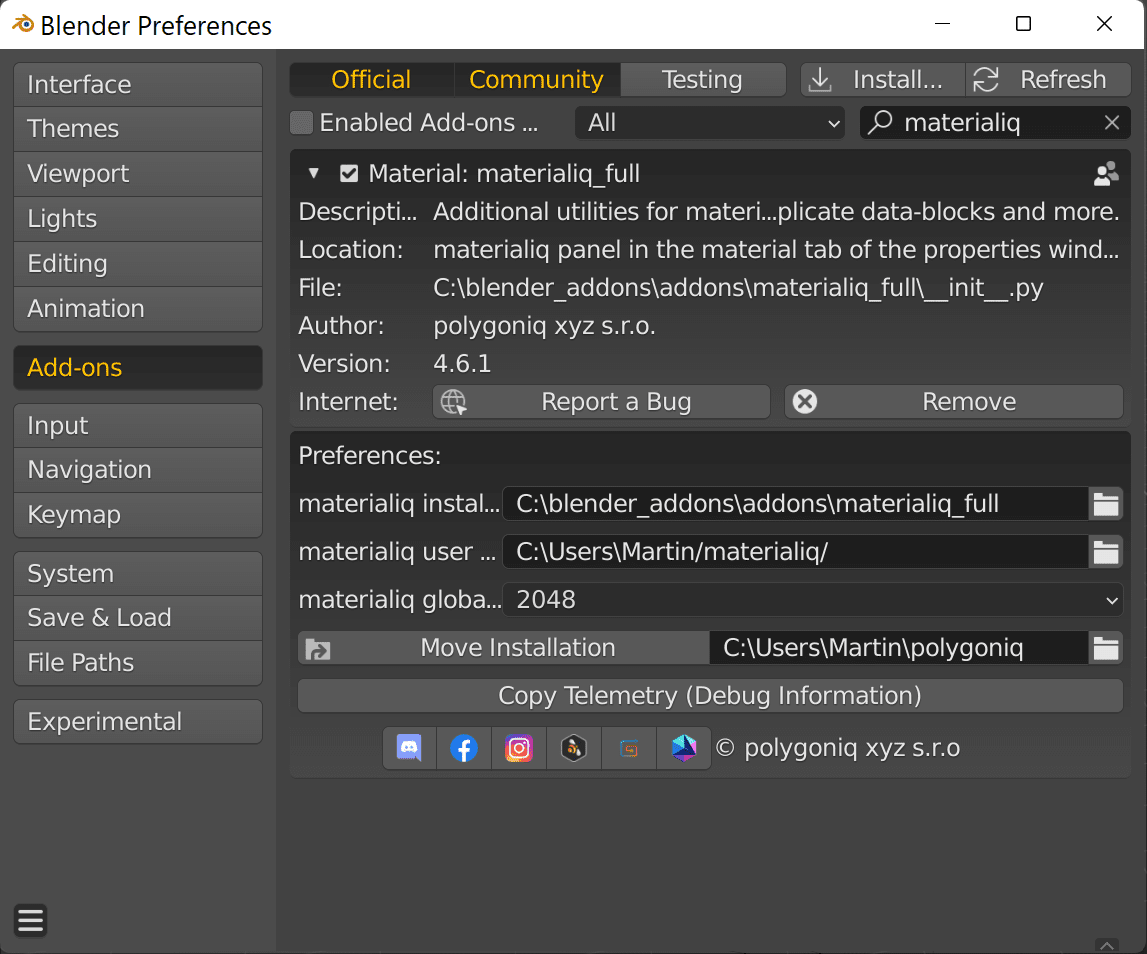Image resolution: width=1147 pixels, height=954 pixels.
Task: Clear the materialiq search text
Action: [1112, 122]
